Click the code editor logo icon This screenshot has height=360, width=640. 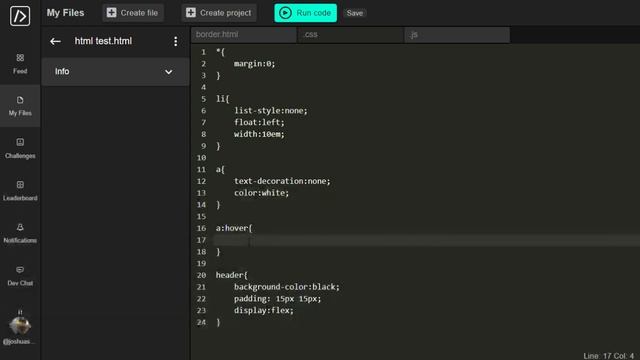[20, 16]
